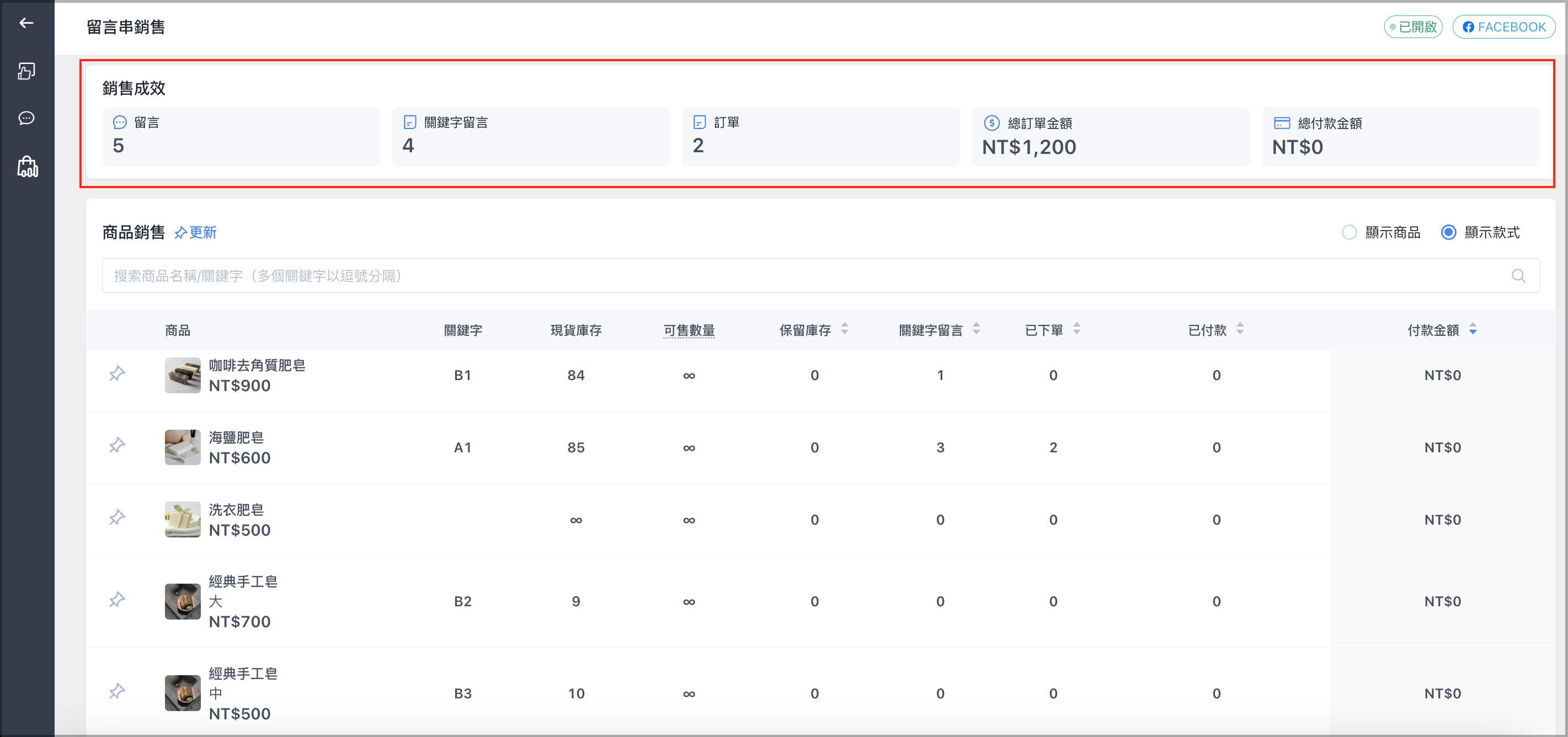Pin the 海鹽肥皂 product row
Image resolution: width=1568 pixels, height=737 pixels.
coord(117,446)
